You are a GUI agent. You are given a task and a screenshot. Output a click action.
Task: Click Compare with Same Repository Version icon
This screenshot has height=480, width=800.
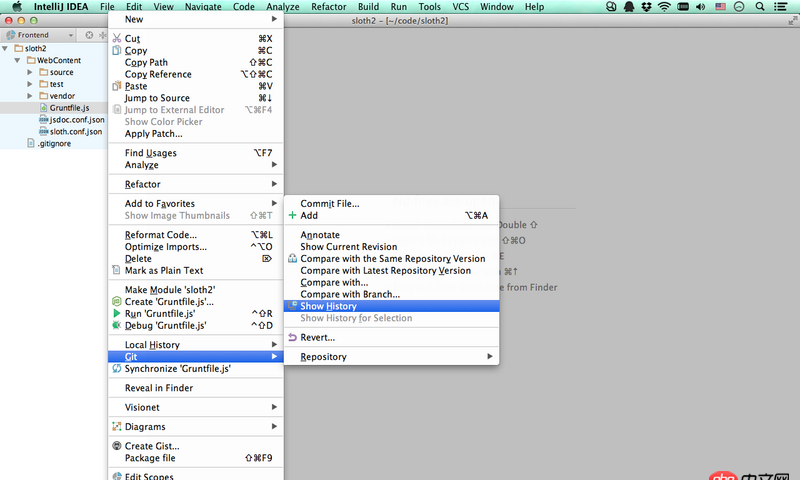[x=292, y=258]
